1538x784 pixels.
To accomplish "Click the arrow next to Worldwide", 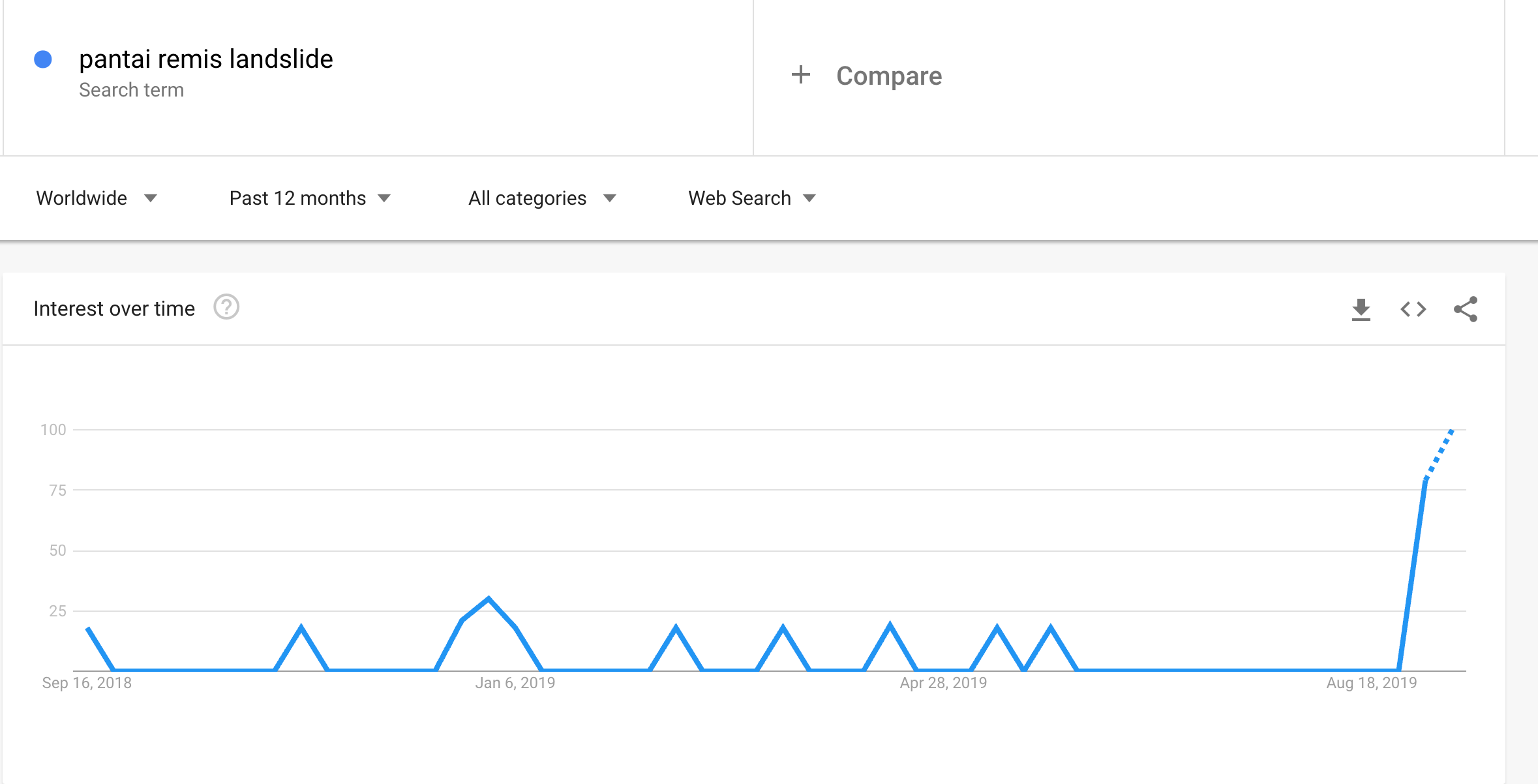I will [151, 198].
